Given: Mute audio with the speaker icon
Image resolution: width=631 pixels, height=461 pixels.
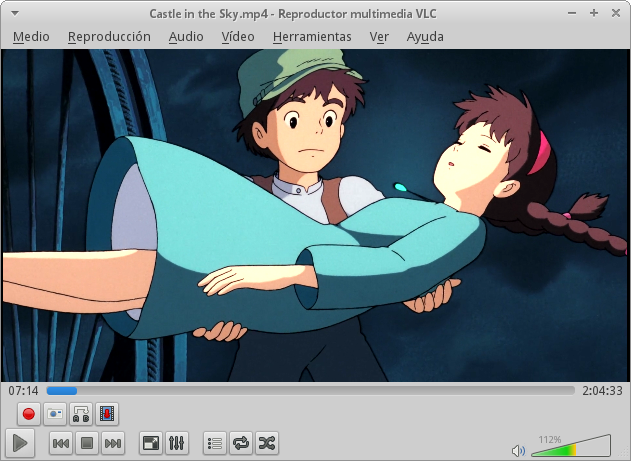Looking at the screenshot, I should tap(518, 451).
